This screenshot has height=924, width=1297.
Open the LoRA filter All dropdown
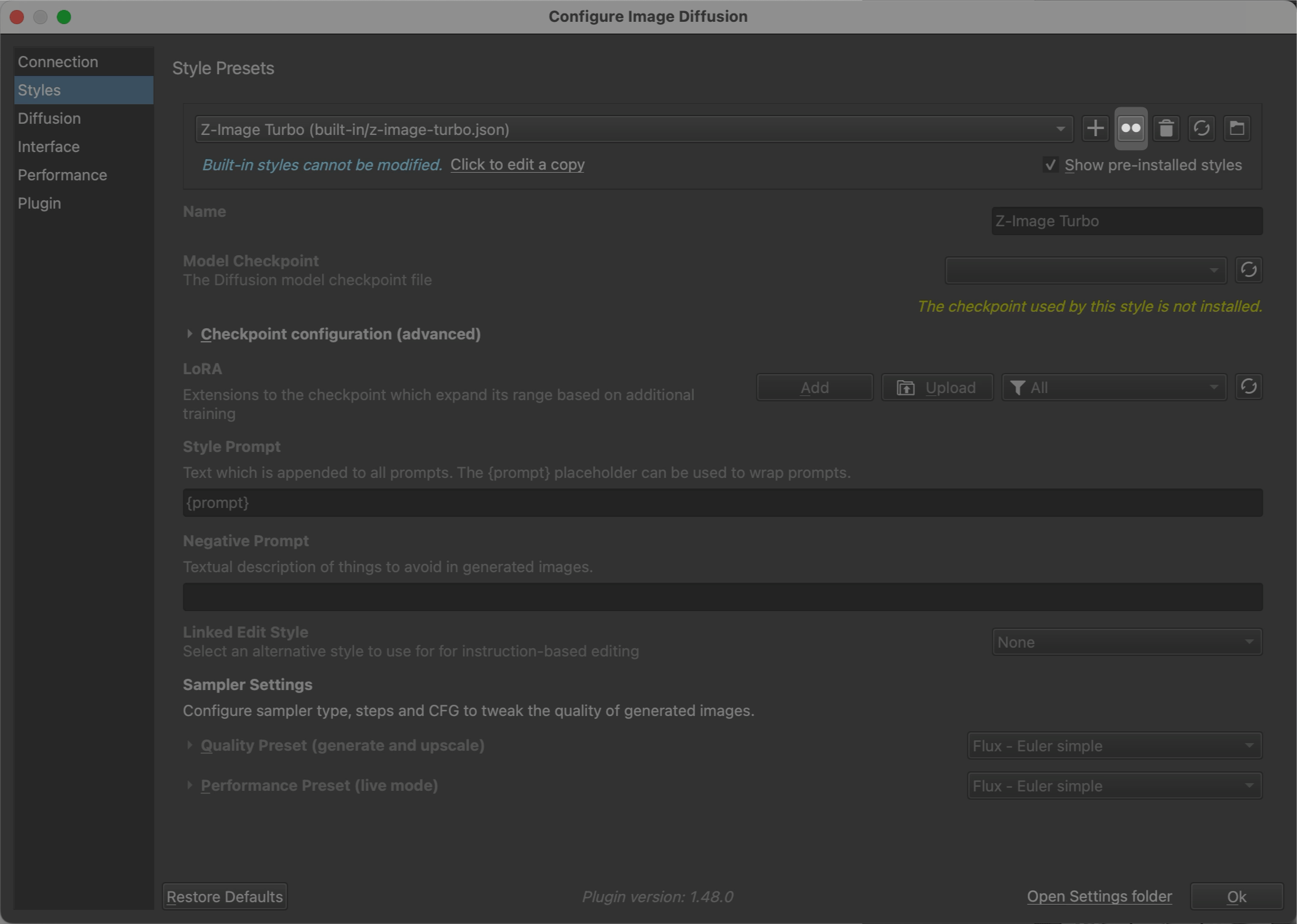1114,387
